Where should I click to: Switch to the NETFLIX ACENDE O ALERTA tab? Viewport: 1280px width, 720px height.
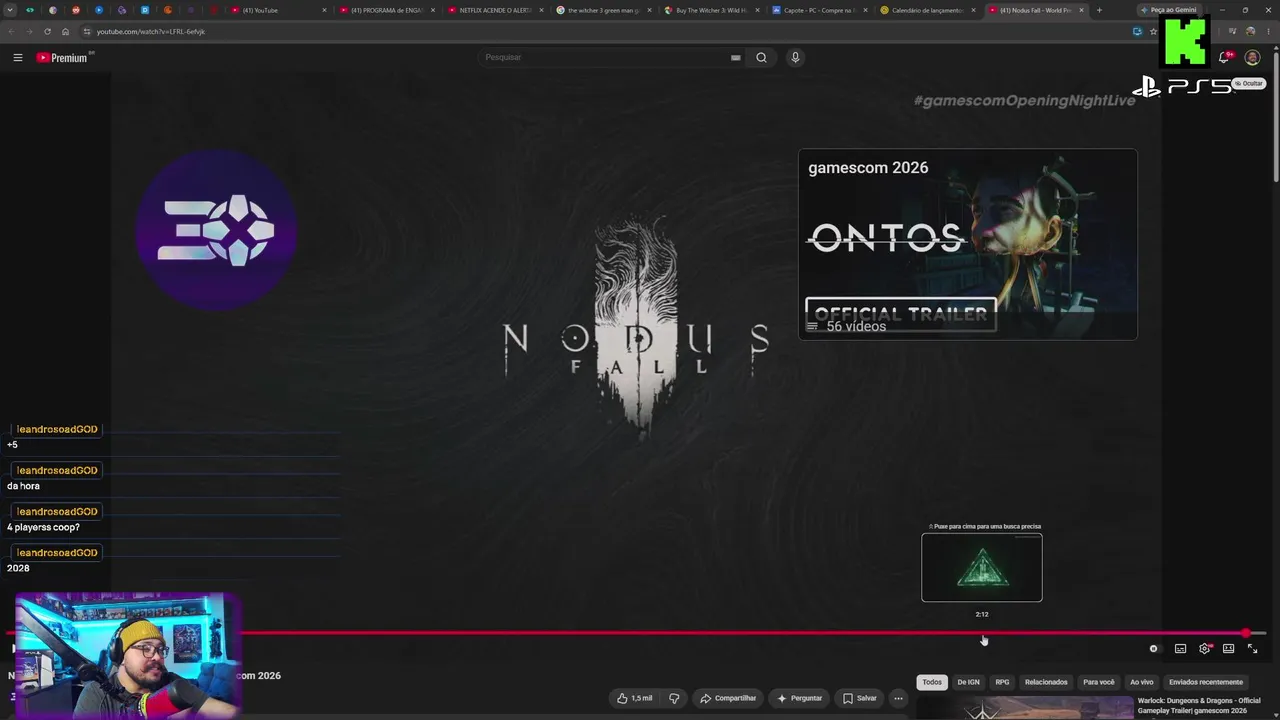tap(496, 10)
